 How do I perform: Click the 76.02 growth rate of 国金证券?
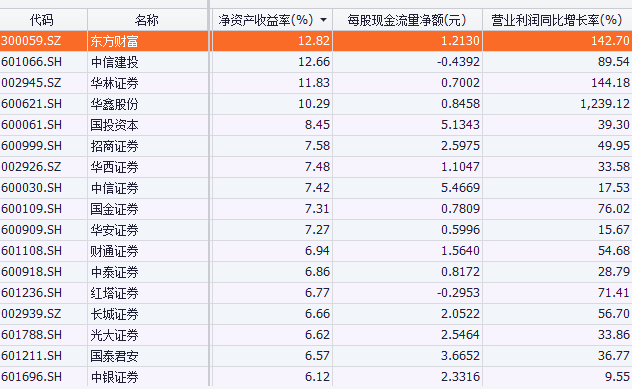click(613, 208)
